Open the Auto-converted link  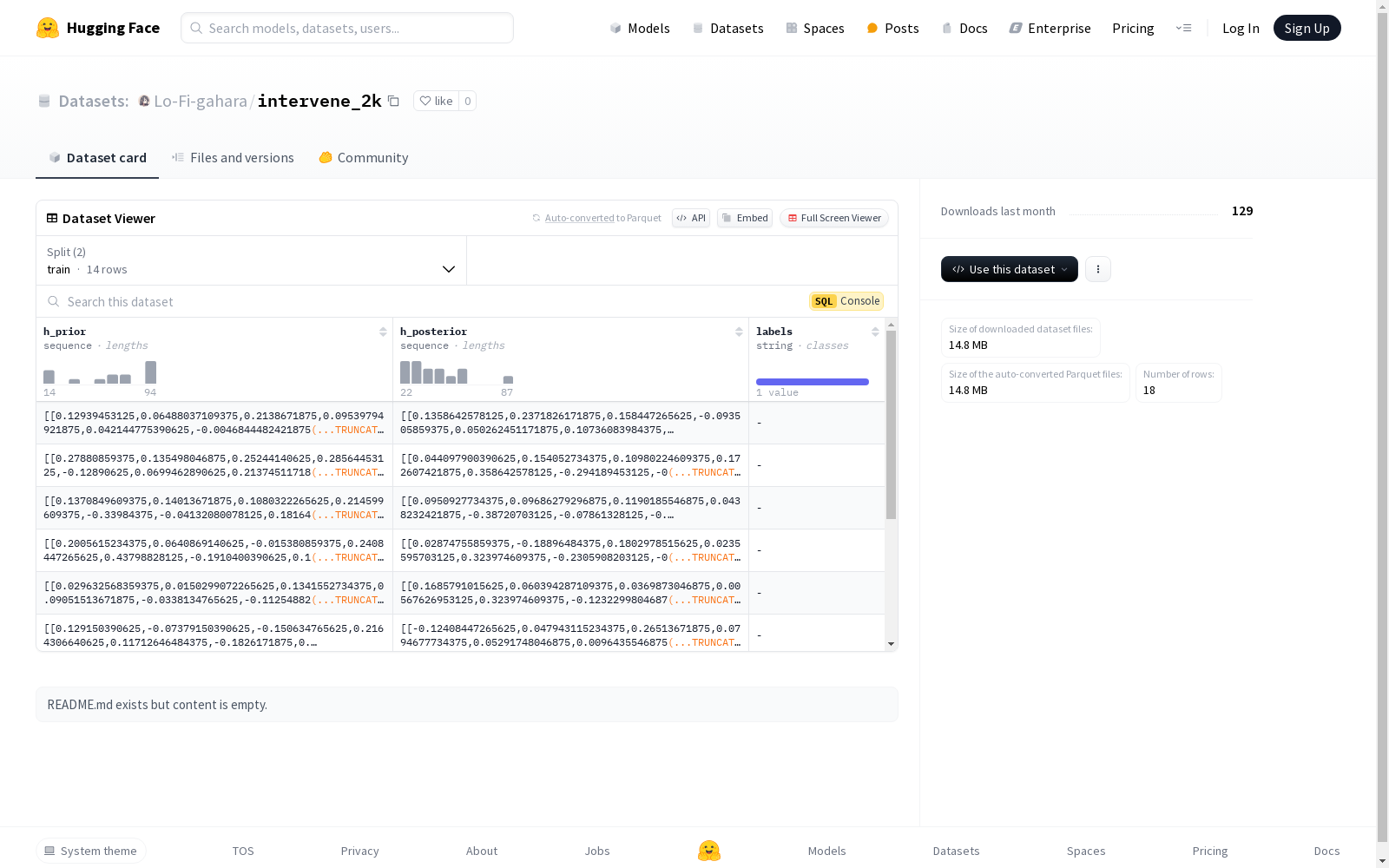click(579, 218)
